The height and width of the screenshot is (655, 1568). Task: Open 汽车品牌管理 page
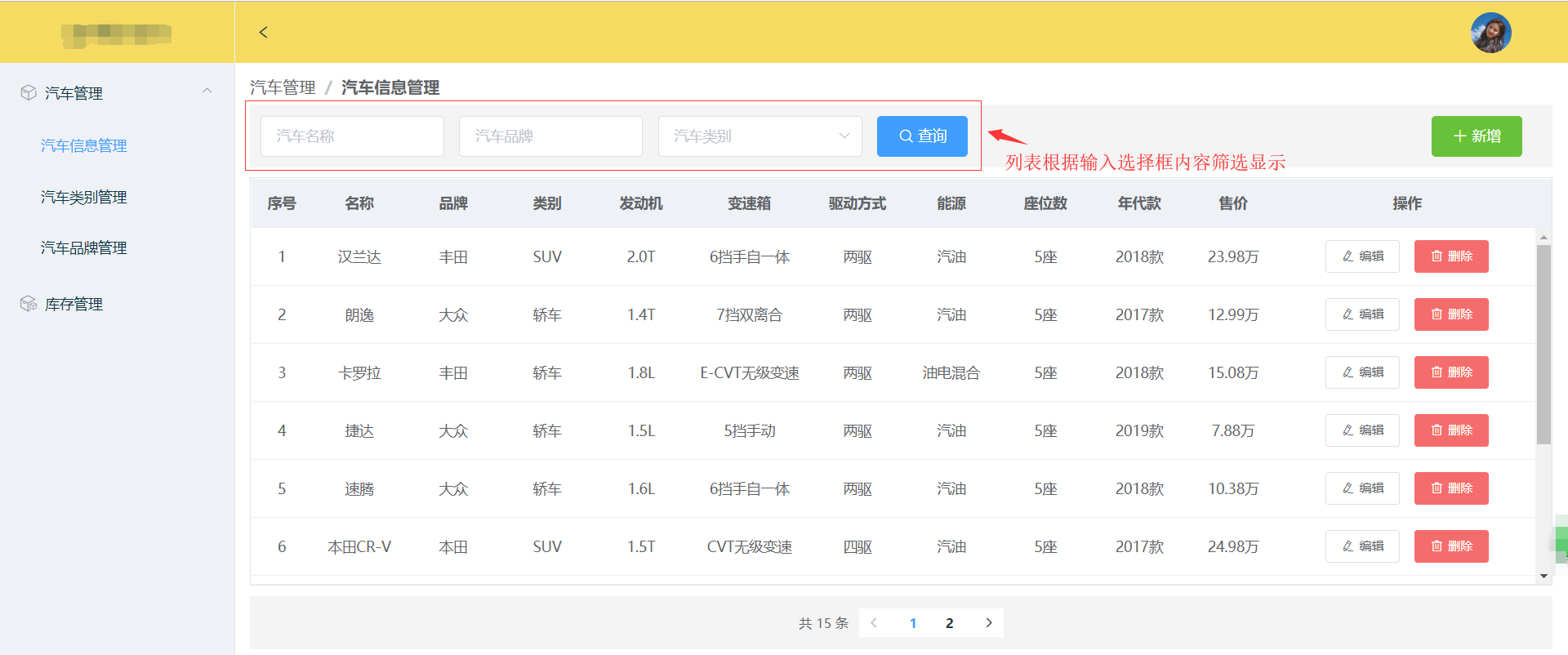click(84, 247)
